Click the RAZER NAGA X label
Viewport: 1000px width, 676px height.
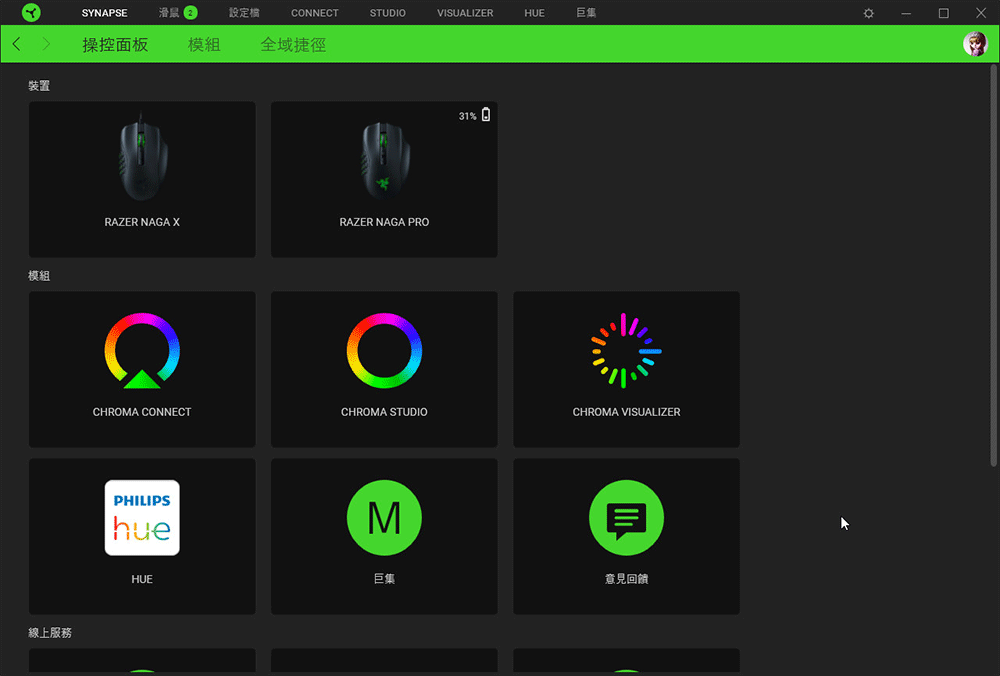coord(142,222)
